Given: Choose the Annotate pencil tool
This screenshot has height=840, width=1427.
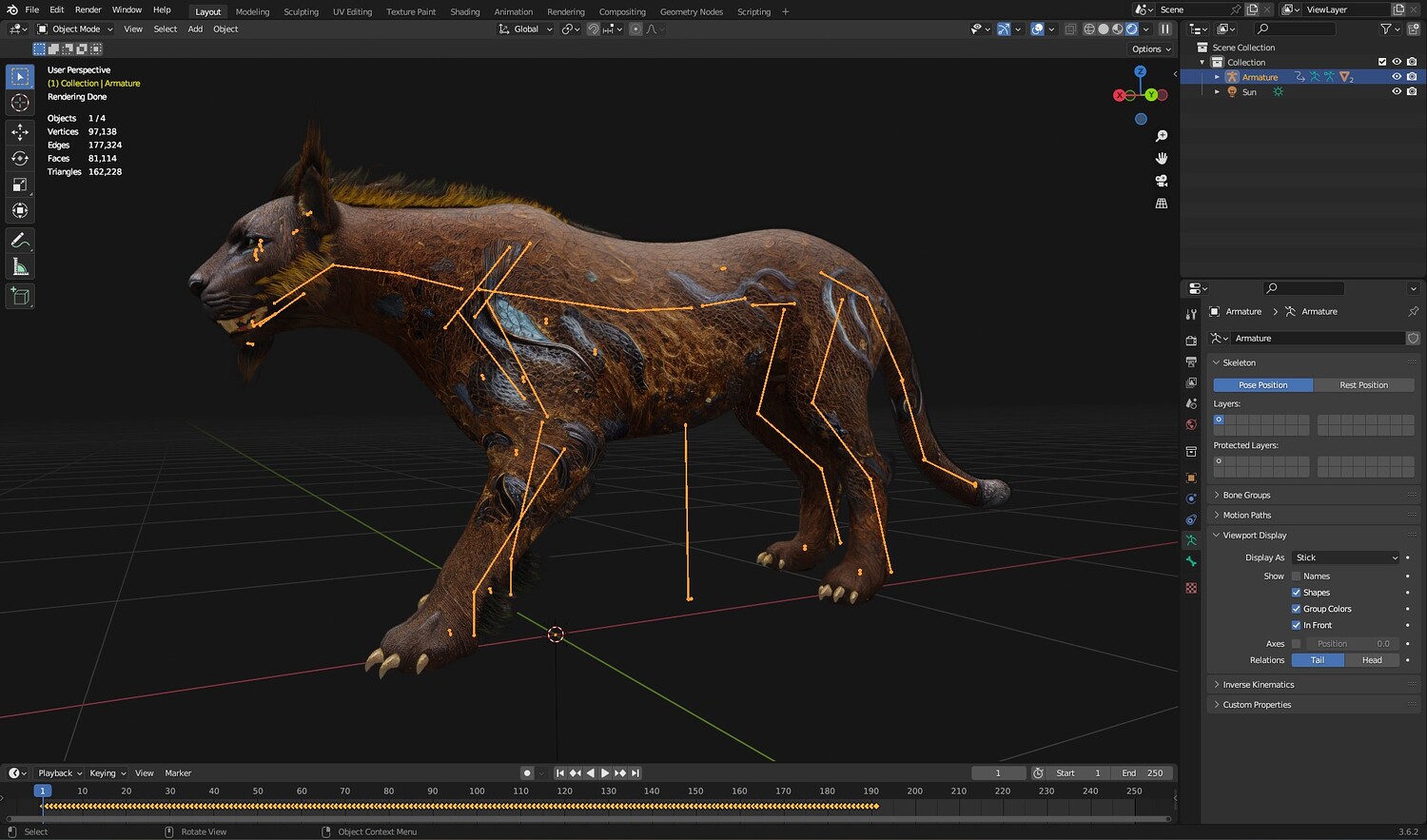Looking at the screenshot, I should pos(20,241).
